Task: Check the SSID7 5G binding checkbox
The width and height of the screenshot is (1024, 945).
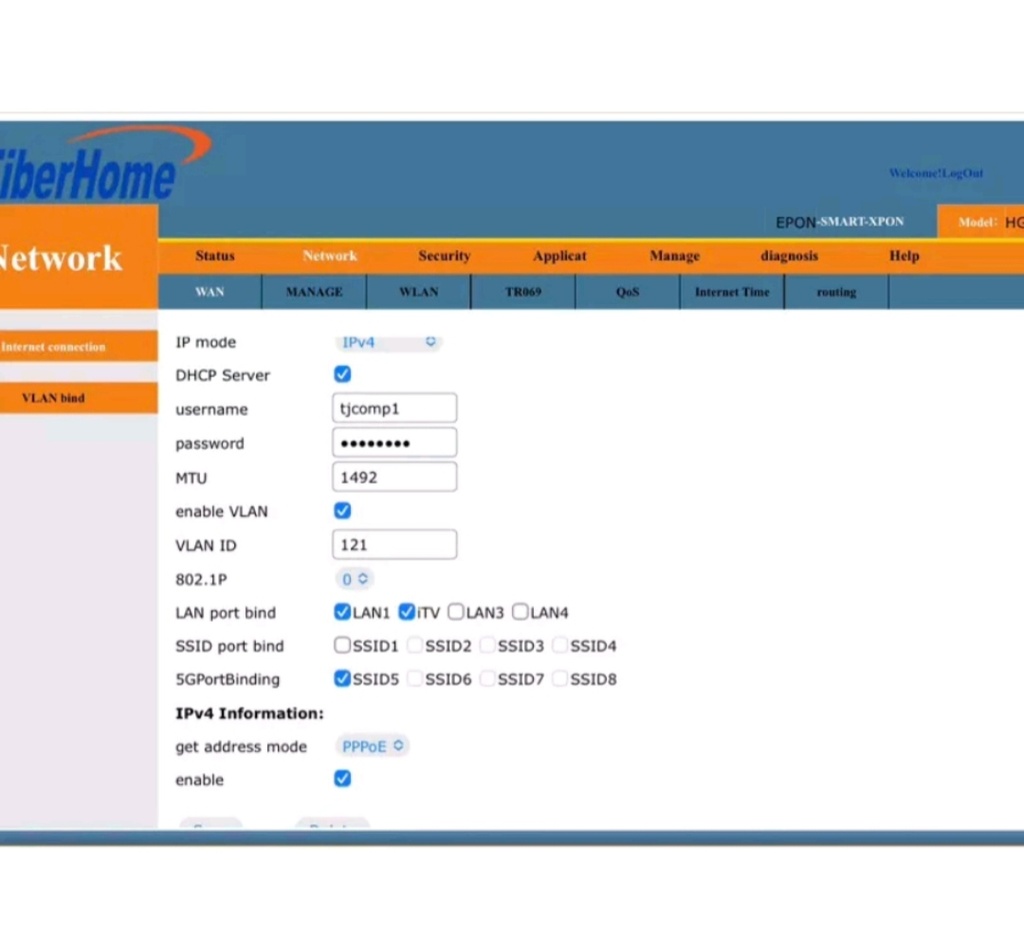Action: 487,679
